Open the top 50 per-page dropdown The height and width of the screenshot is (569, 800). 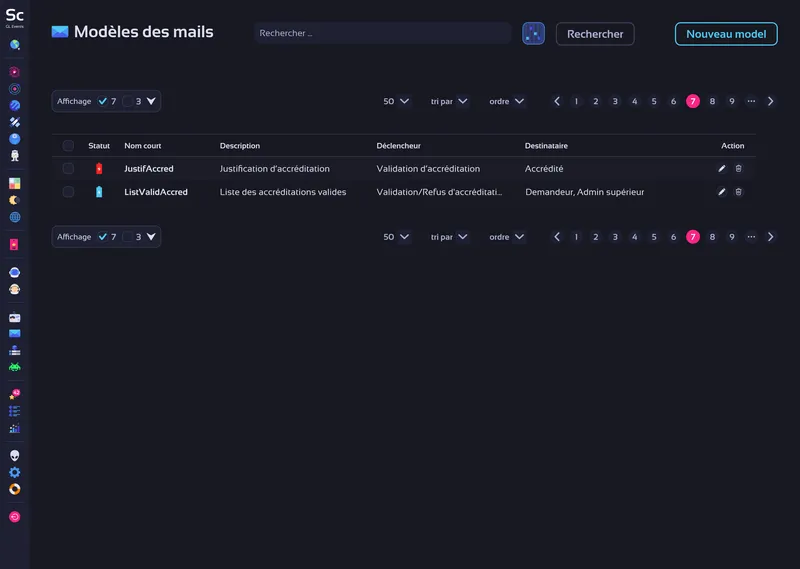(396, 101)
